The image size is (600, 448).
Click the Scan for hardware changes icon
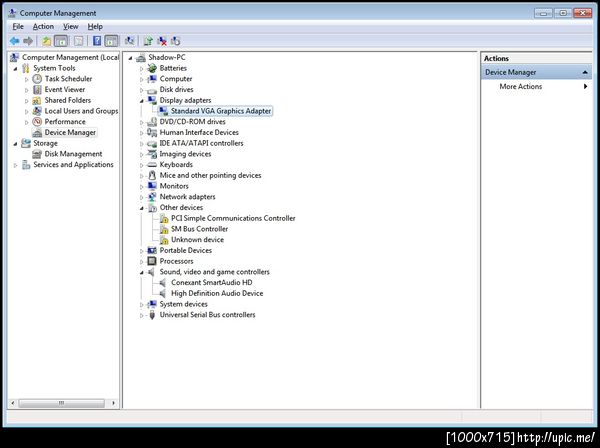tap(130, 41)
